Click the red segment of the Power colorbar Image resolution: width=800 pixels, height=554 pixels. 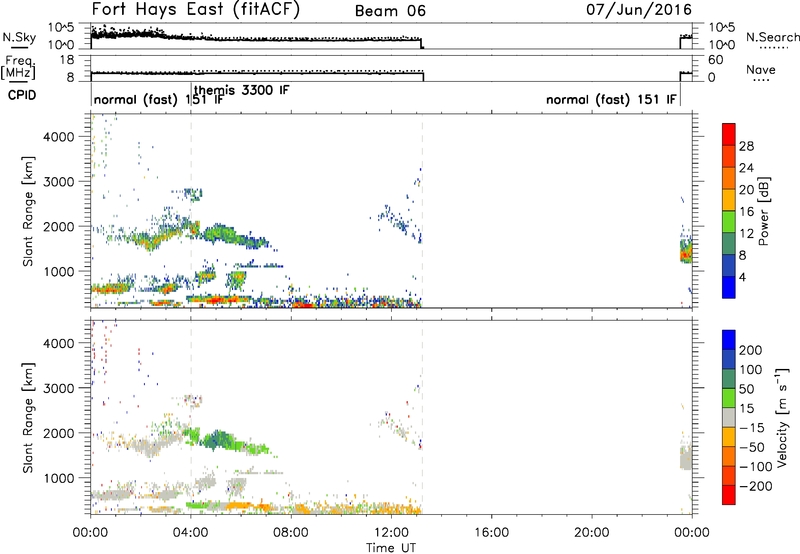729,134
